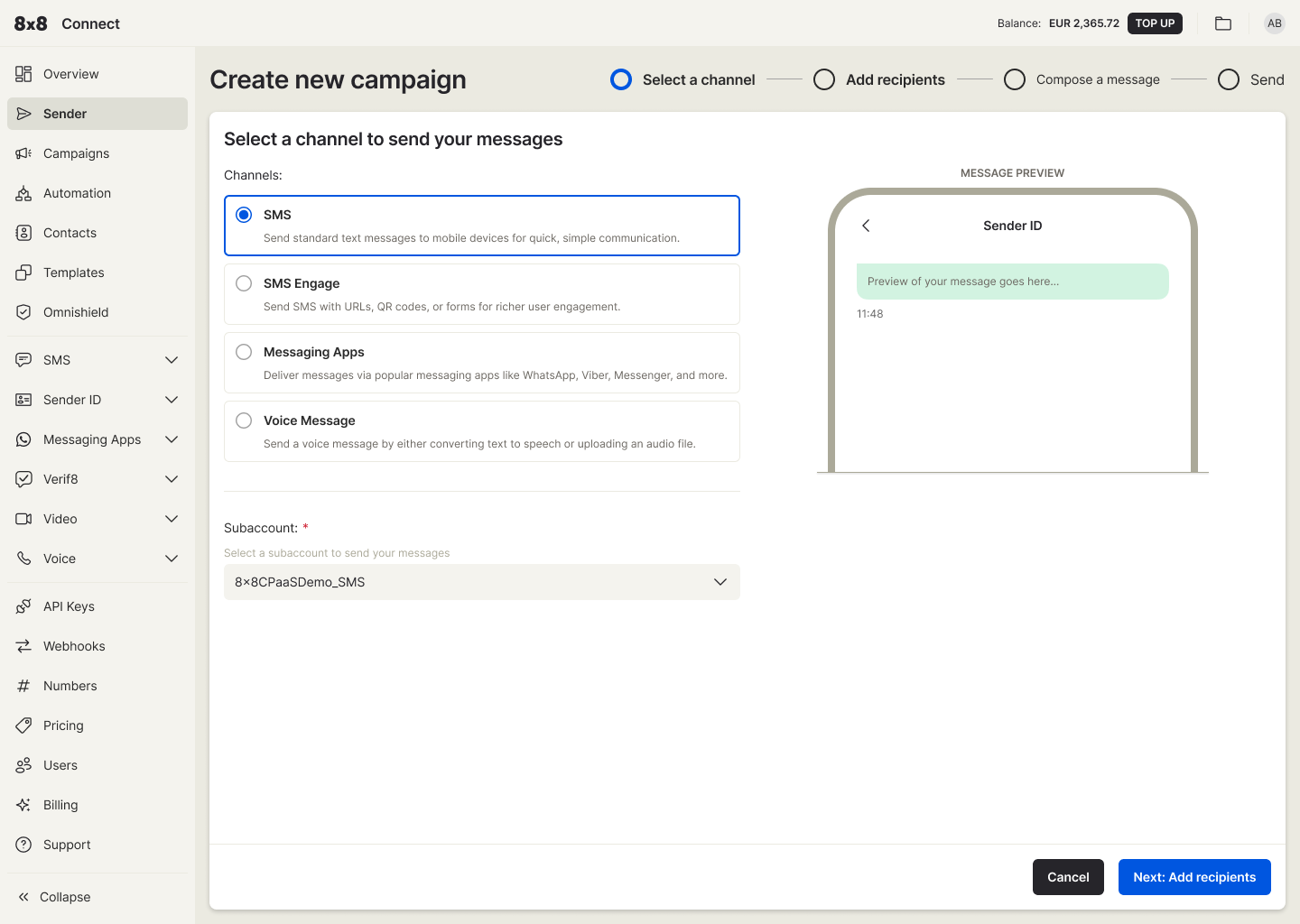Screen dimensions: 1300x924
Task: Open the Subaccount dropdown
Action: 481,582
